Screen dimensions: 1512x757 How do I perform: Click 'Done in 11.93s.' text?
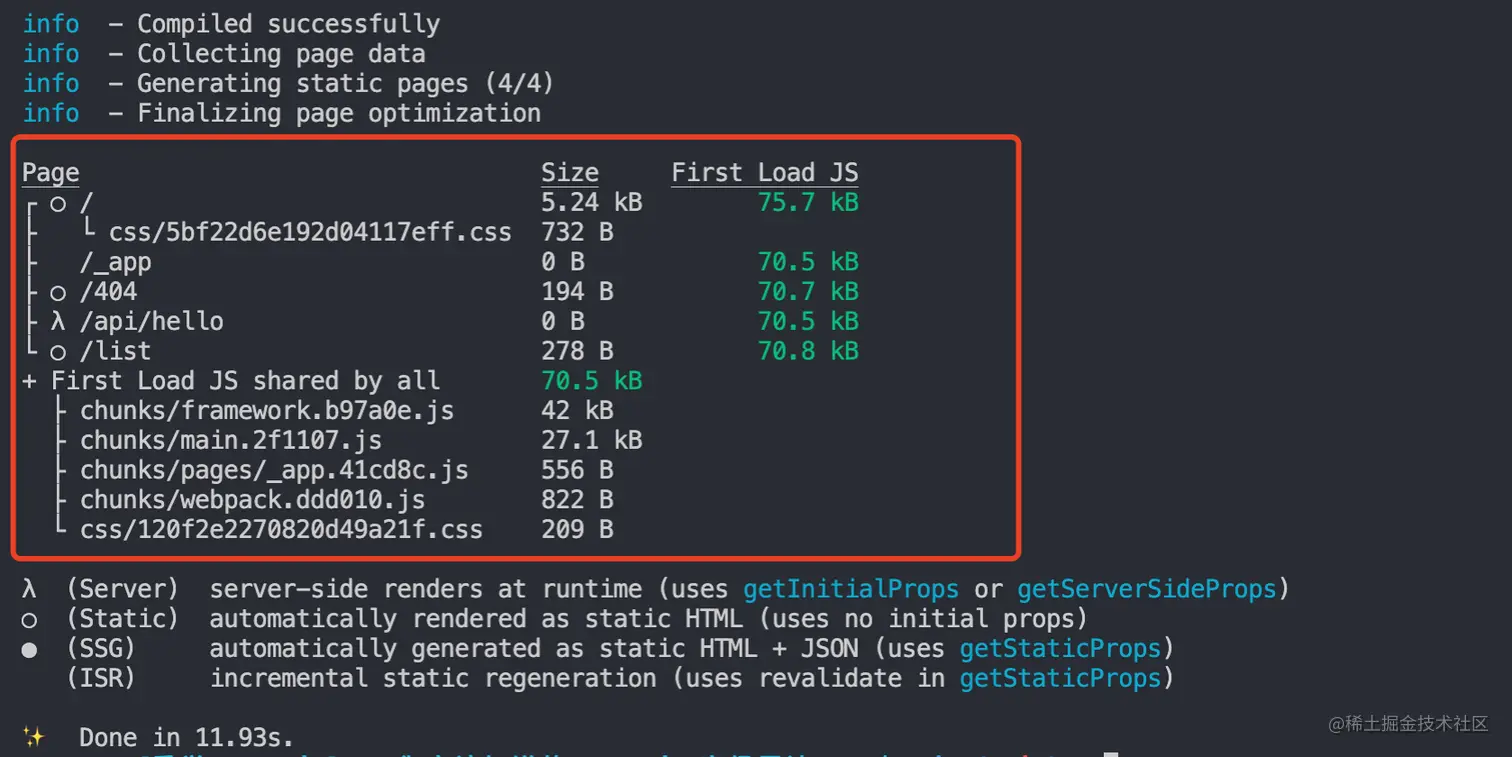tap(187, 738)
